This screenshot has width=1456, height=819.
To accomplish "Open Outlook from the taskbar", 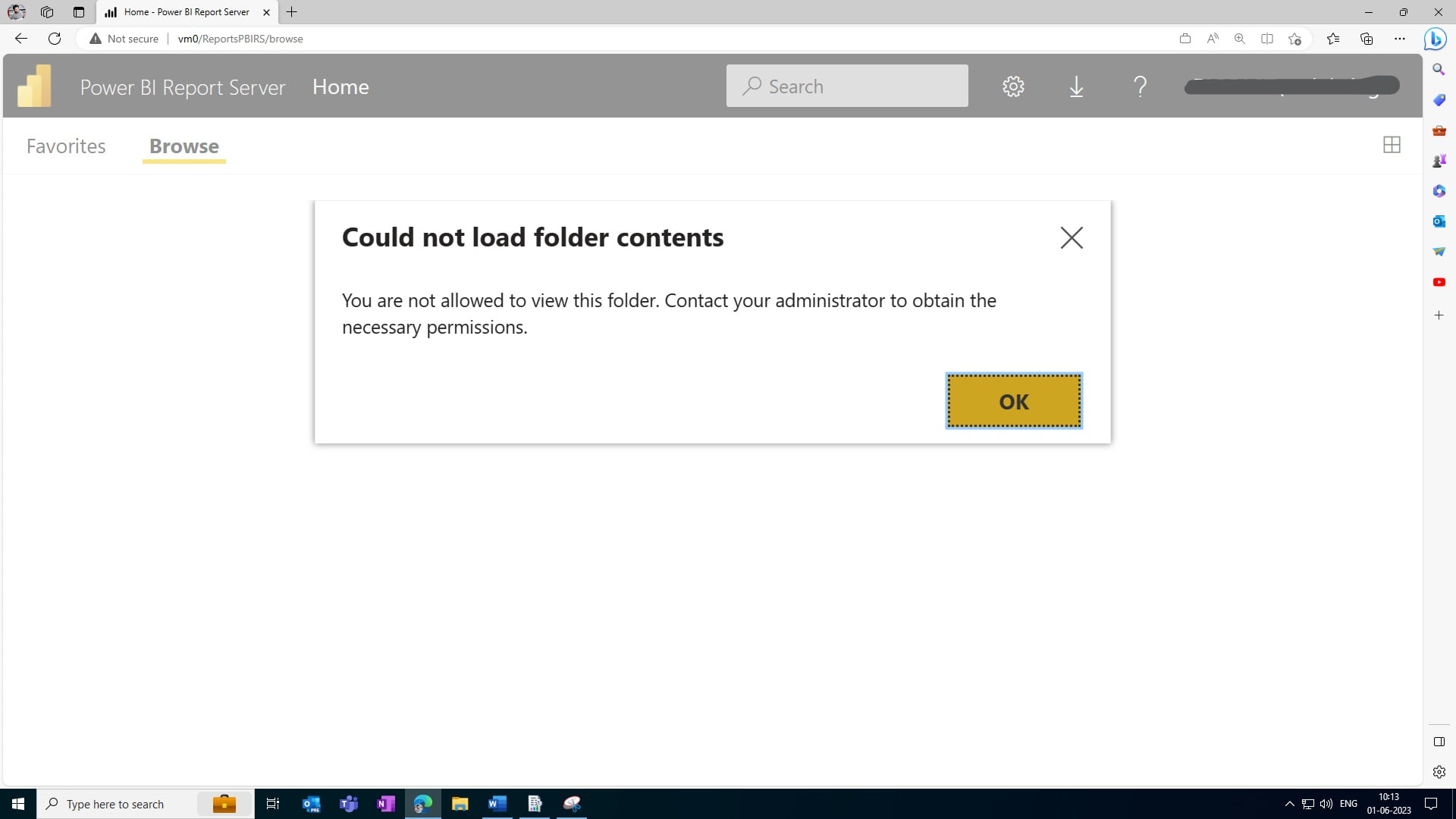I will (311, 804).
